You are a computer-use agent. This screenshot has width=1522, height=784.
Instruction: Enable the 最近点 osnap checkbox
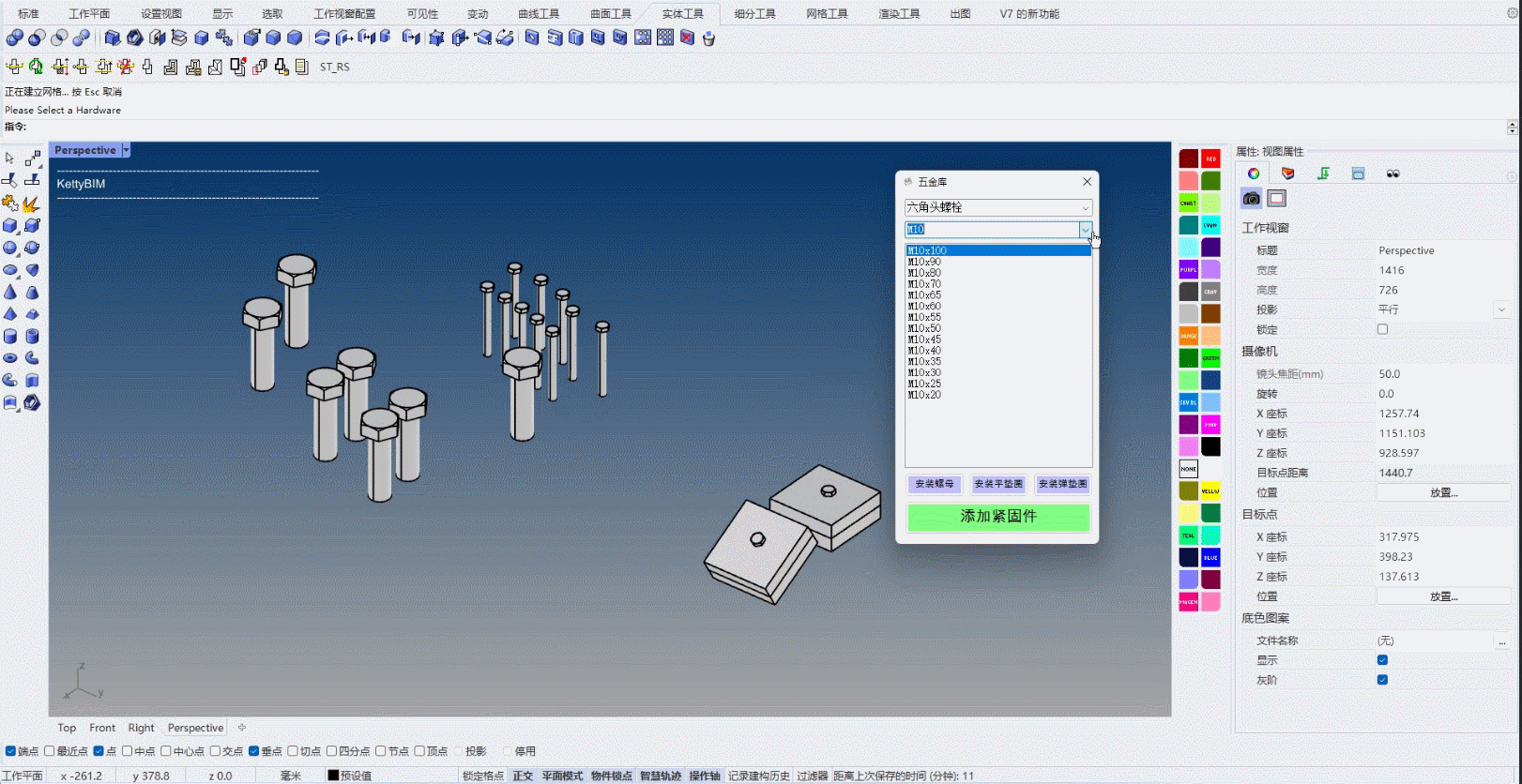[x=50, y=751]
